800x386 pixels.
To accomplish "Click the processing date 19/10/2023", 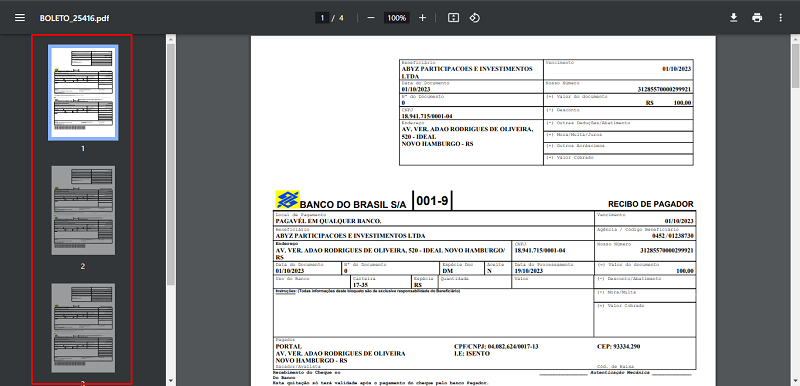I will 530,271.
